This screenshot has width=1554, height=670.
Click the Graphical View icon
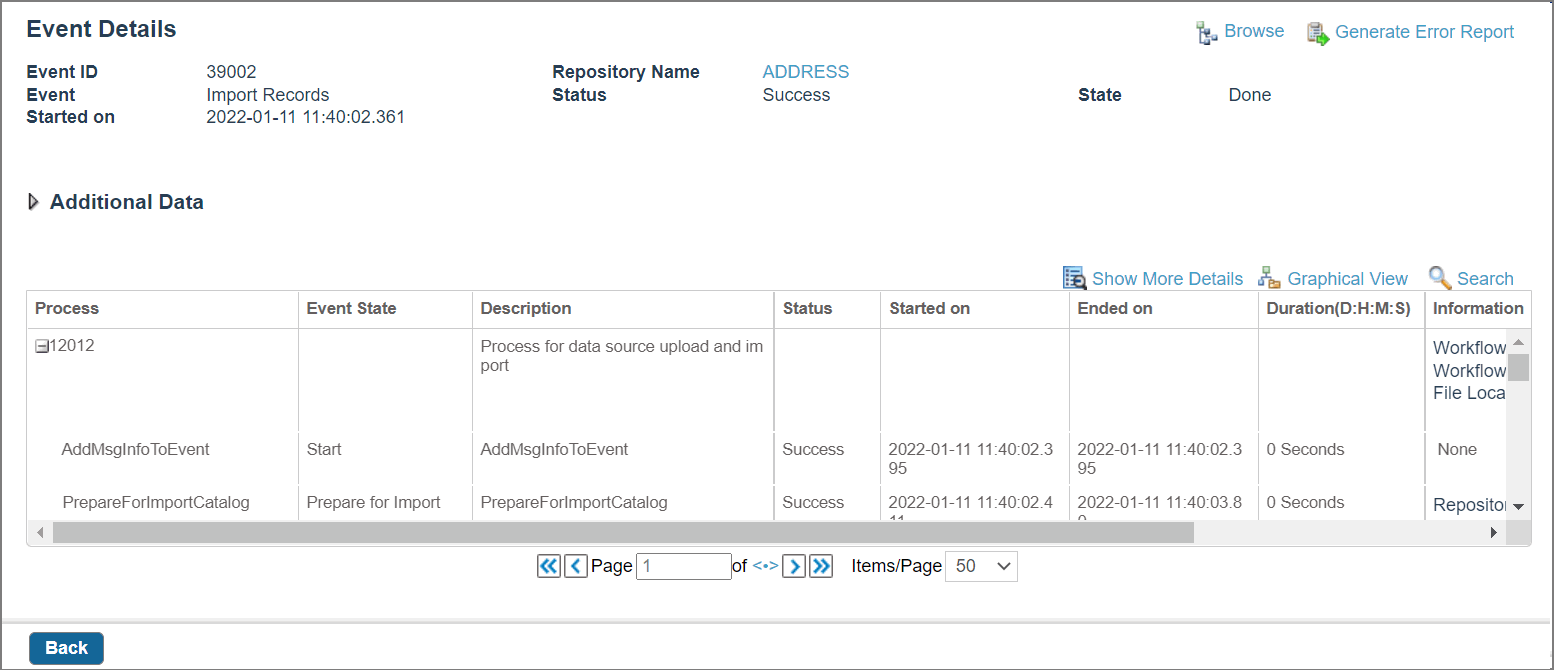pos(1269,278)
